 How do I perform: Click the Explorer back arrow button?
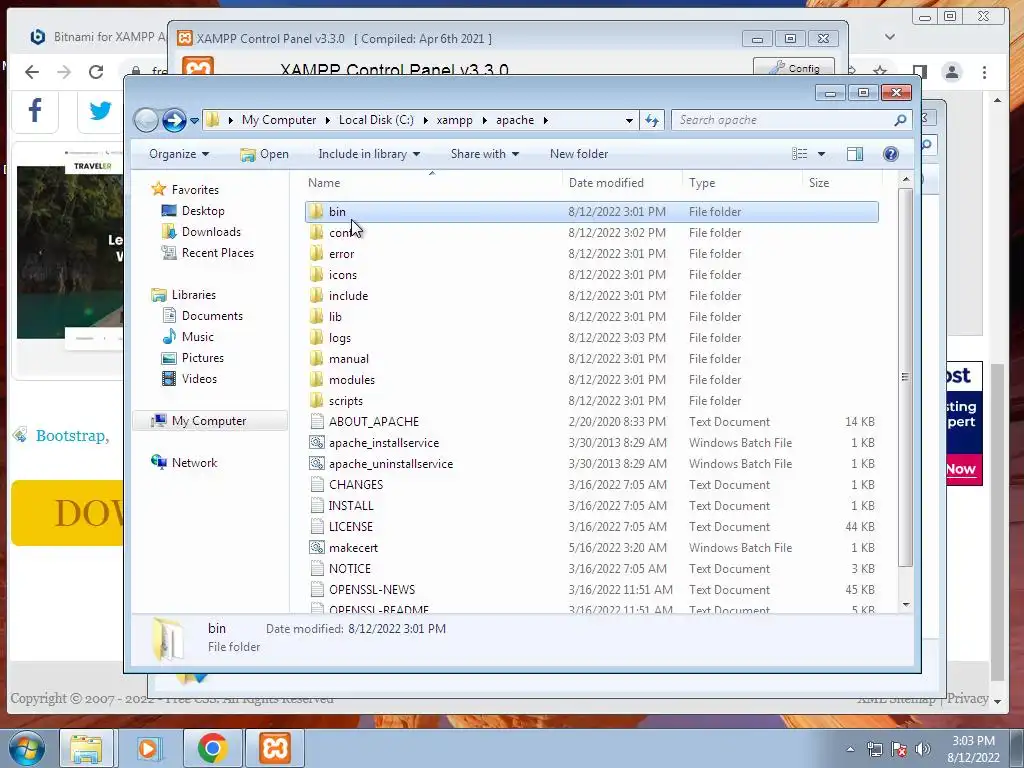[x=146, y=120]
